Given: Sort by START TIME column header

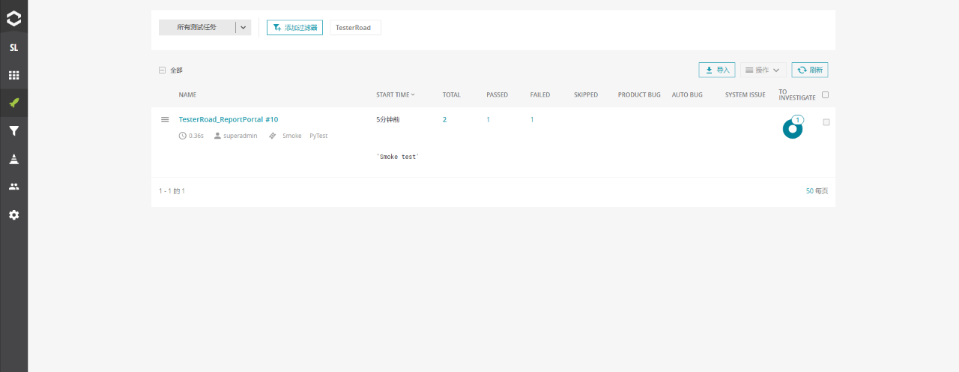Looking at the screenshot, I should (x=395, y=95).
